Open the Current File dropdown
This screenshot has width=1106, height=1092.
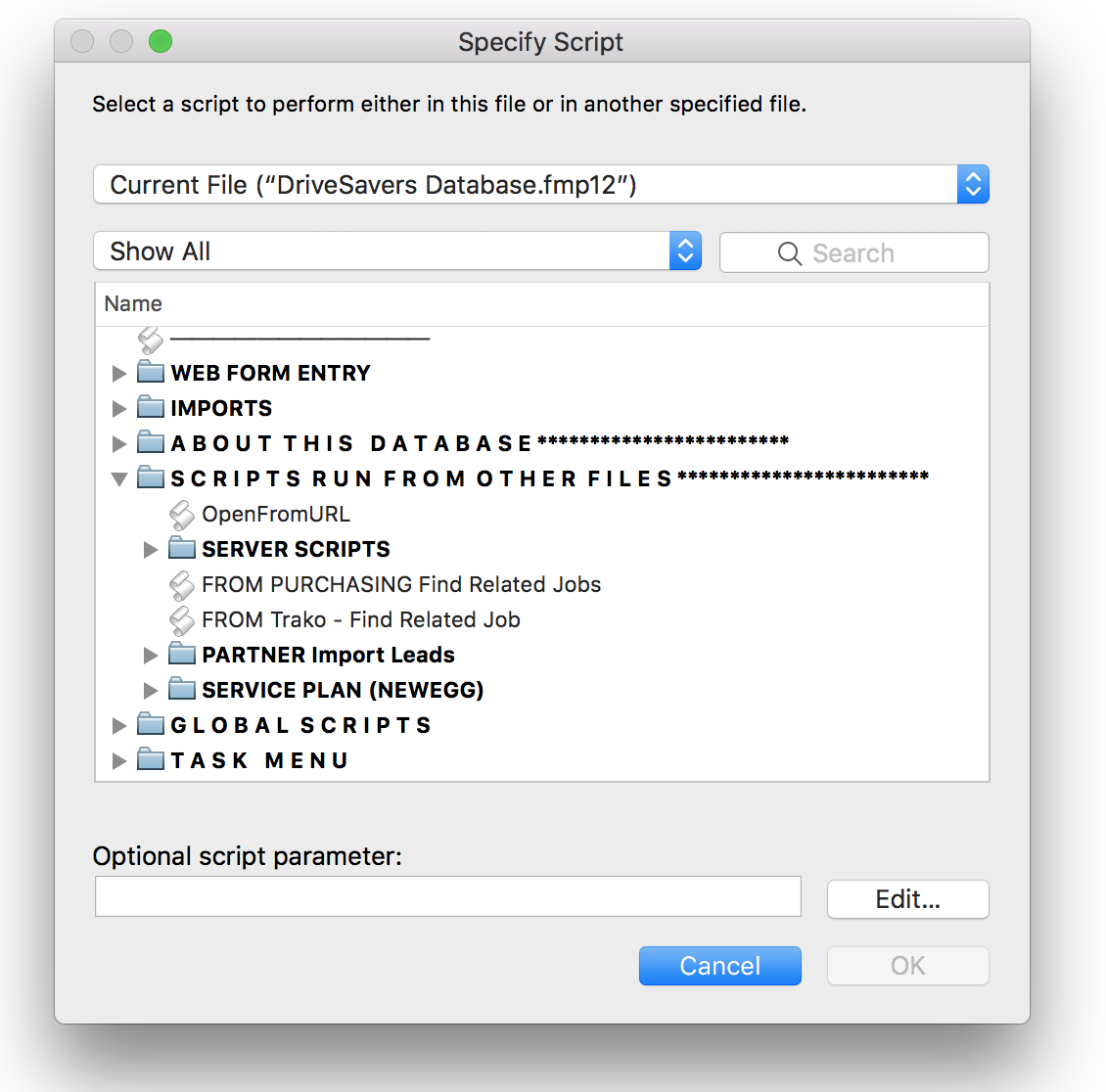coord(541,185)
